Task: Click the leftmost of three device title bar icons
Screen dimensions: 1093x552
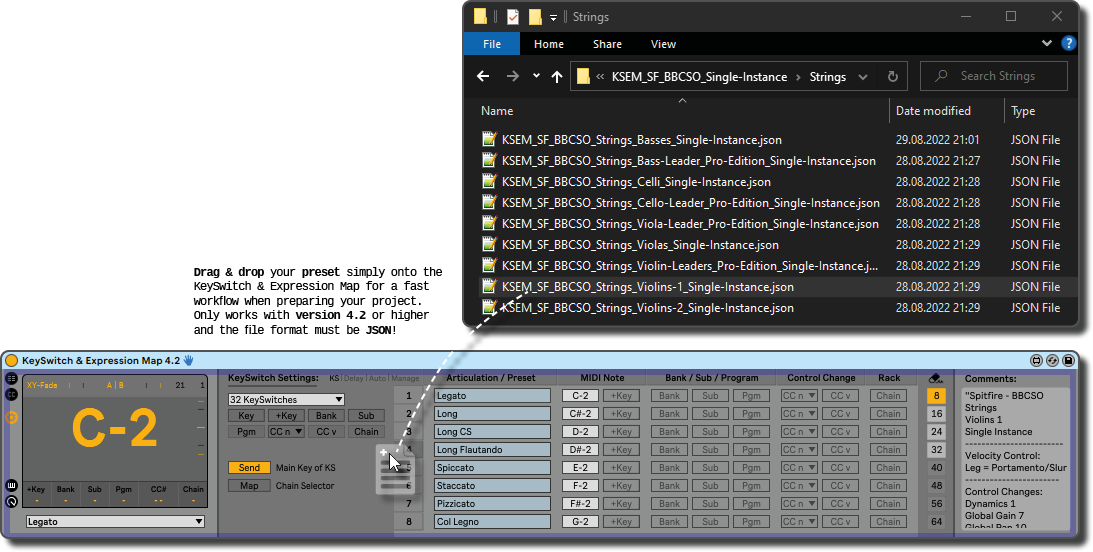Action: coord(1037,360)
